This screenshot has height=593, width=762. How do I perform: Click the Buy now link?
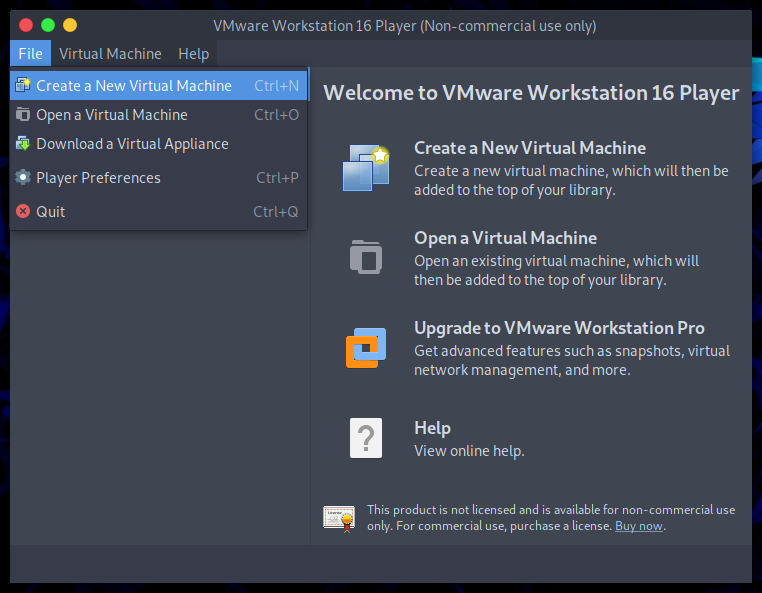tap(639, 526)
